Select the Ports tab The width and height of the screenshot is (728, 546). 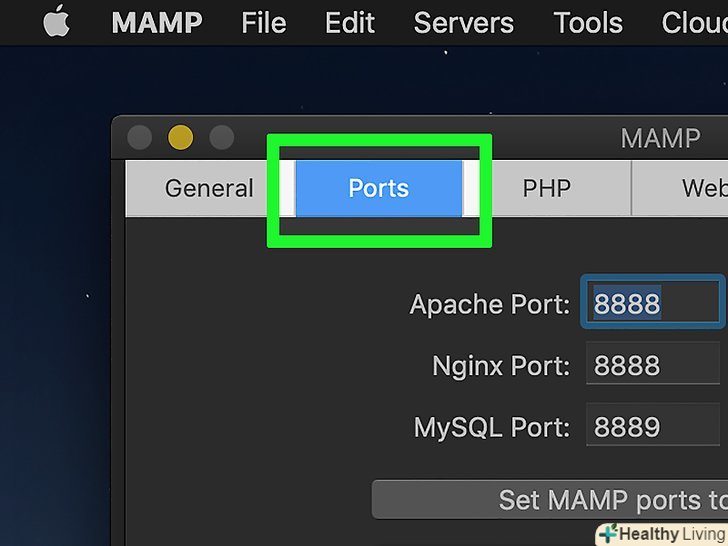tap(378, 188)
